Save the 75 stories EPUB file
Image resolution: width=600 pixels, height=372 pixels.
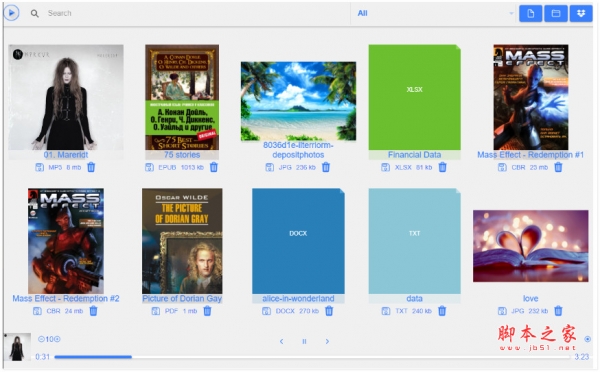[x=149, y=167]
